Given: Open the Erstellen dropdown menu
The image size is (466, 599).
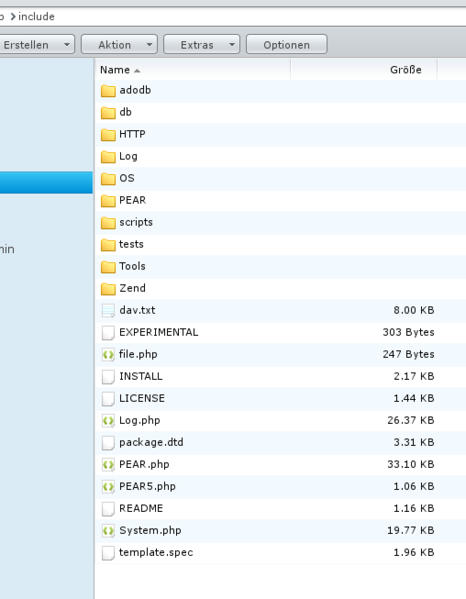Looking at the screenshot, I should (36, 45).
